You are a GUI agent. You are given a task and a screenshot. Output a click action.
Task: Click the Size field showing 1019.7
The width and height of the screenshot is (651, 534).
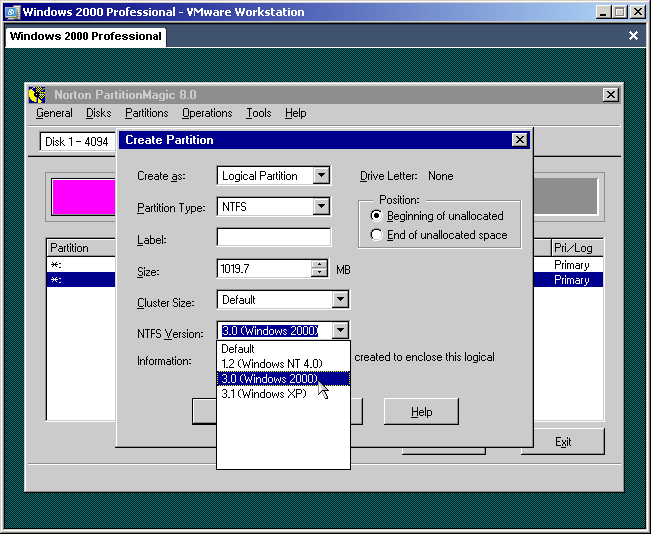click(x=264, y=269)
